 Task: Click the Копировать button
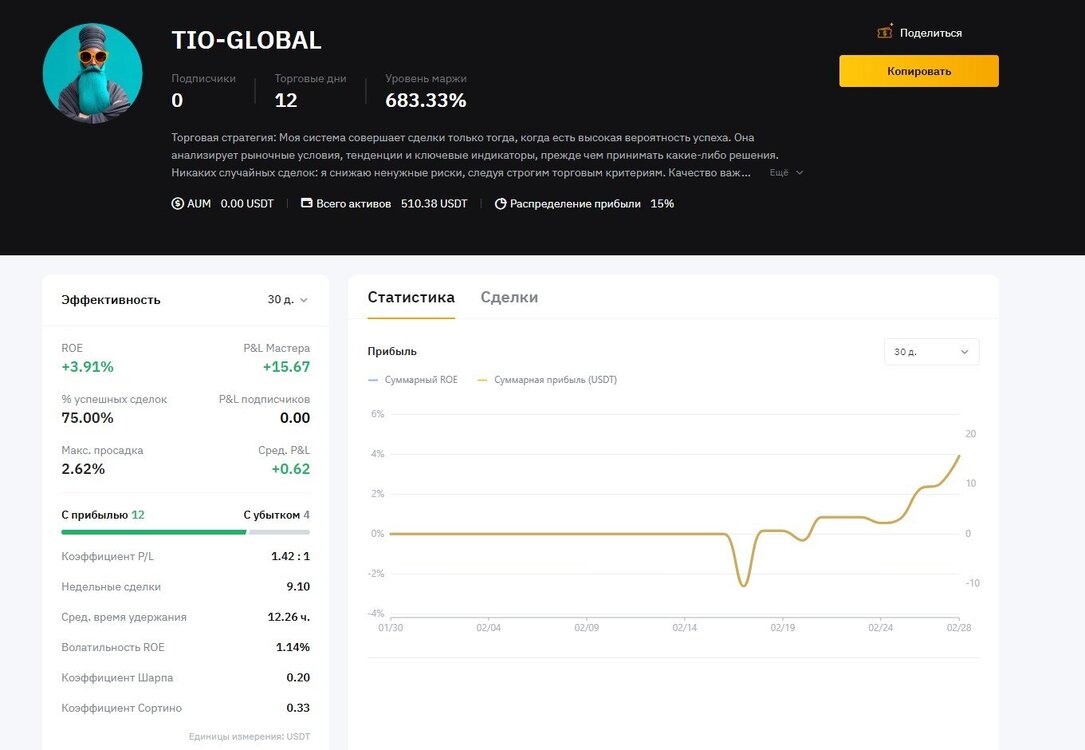click(x=919, y=71)
